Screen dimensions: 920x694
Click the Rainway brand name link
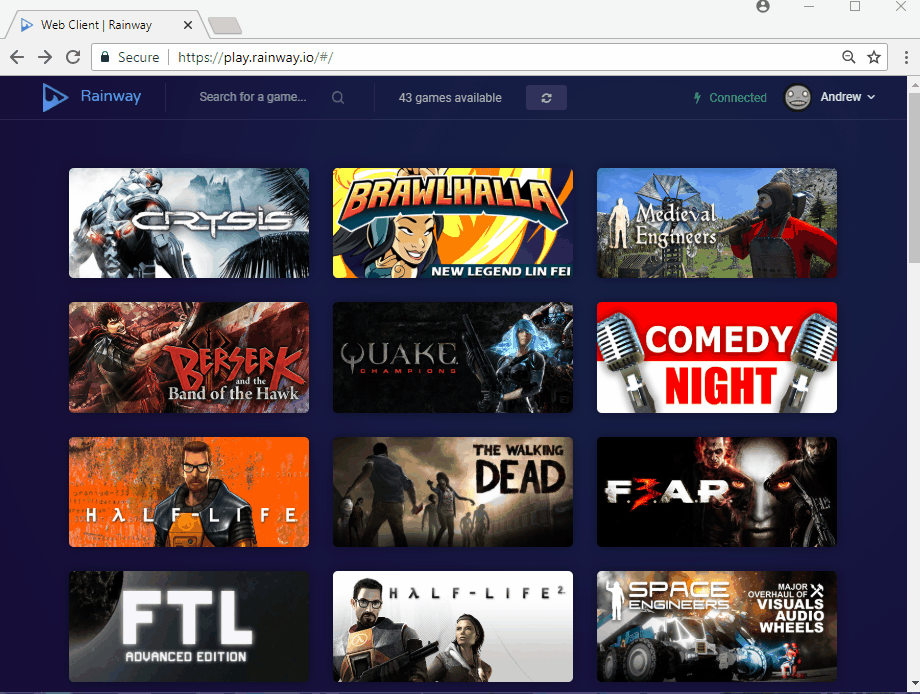click(111, 96)
